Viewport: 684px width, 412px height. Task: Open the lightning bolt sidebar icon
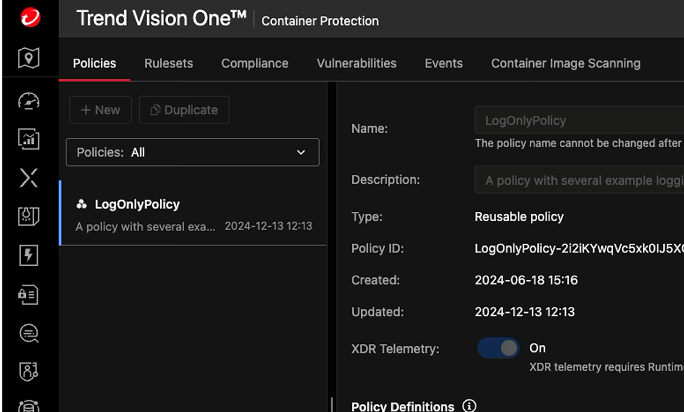(29, 255)
